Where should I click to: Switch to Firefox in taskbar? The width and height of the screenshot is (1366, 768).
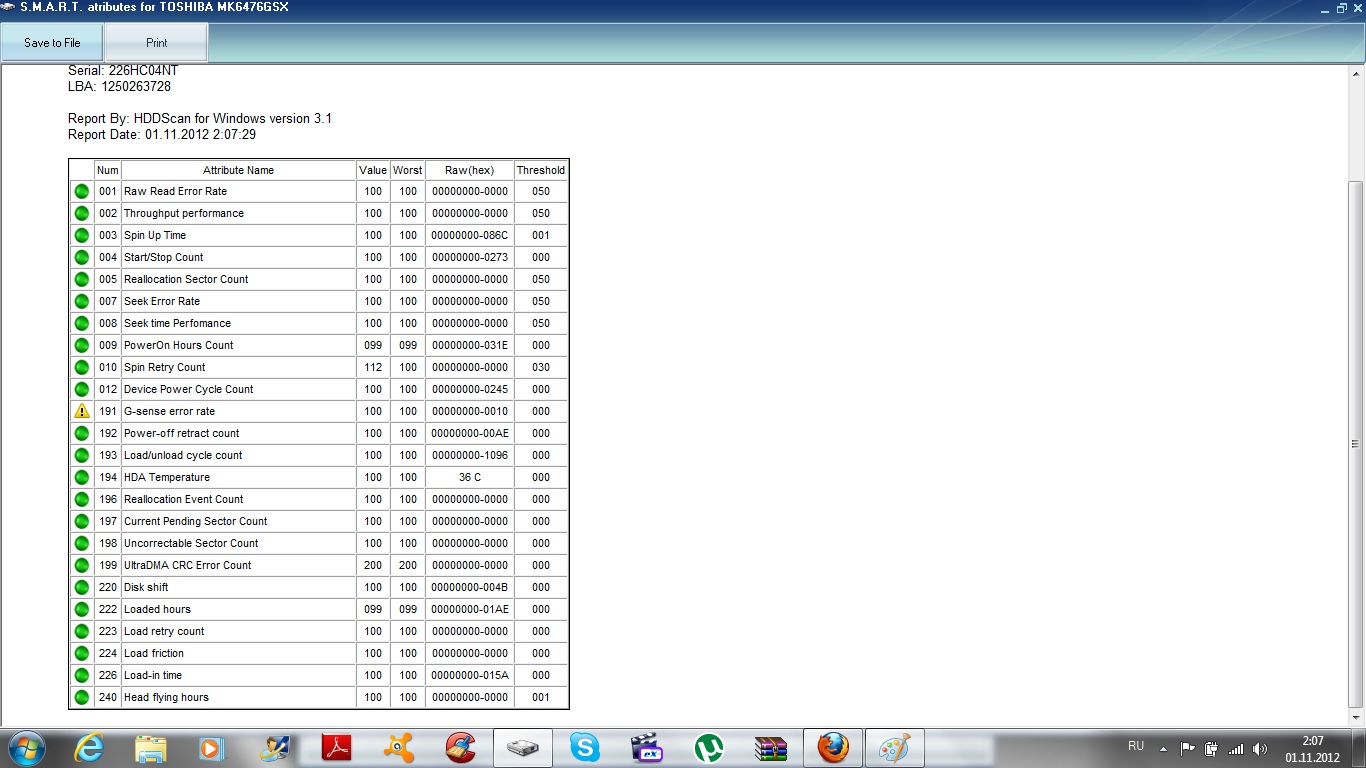[x=833, y=748]
